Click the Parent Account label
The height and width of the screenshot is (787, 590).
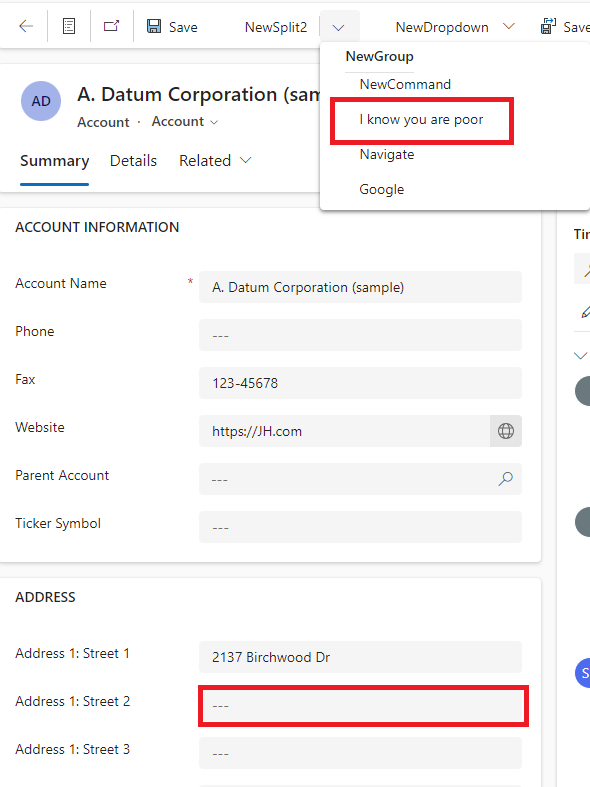point(62,476)
